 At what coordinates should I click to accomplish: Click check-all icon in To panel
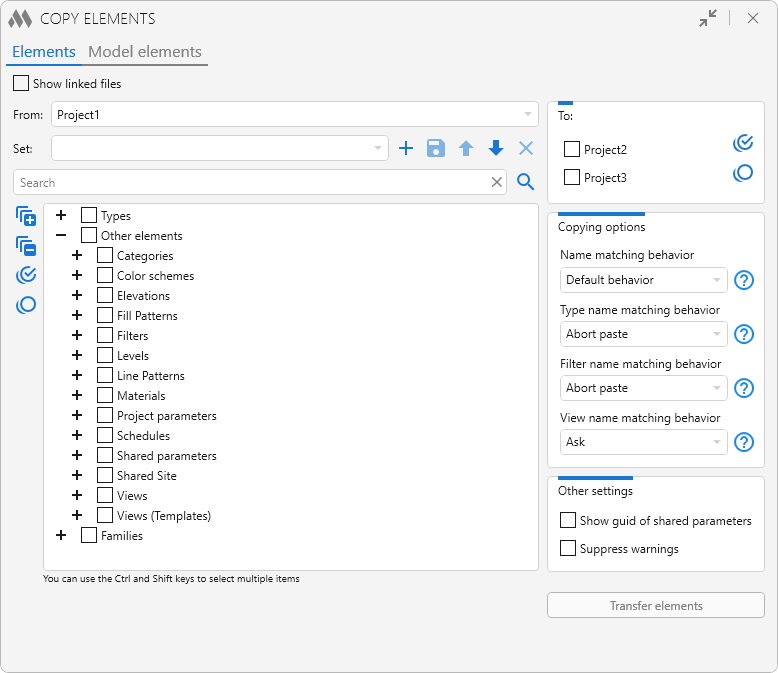(x=743, y=143)
